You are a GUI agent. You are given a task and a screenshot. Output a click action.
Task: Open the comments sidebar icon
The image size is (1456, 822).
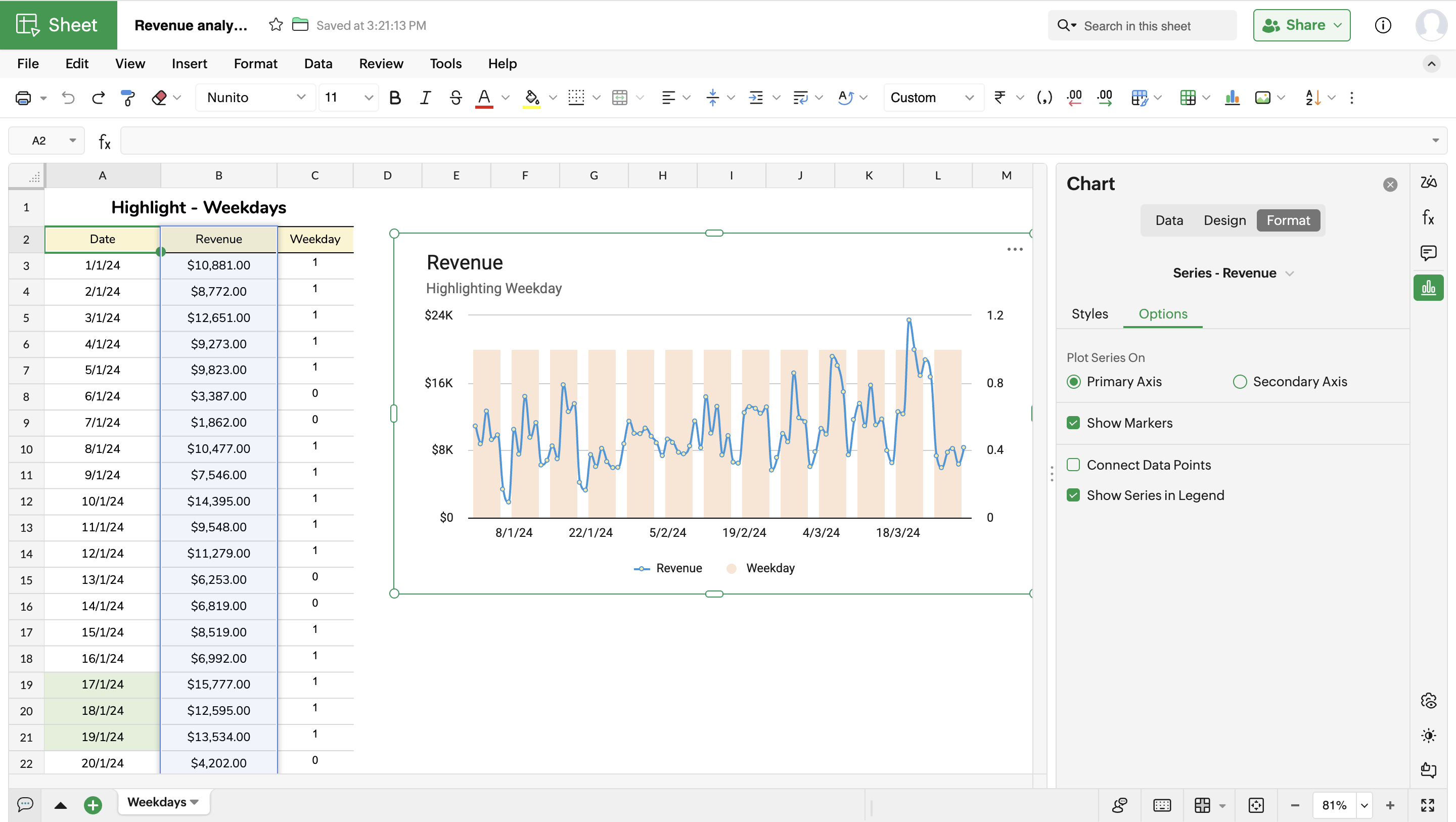1428,253
